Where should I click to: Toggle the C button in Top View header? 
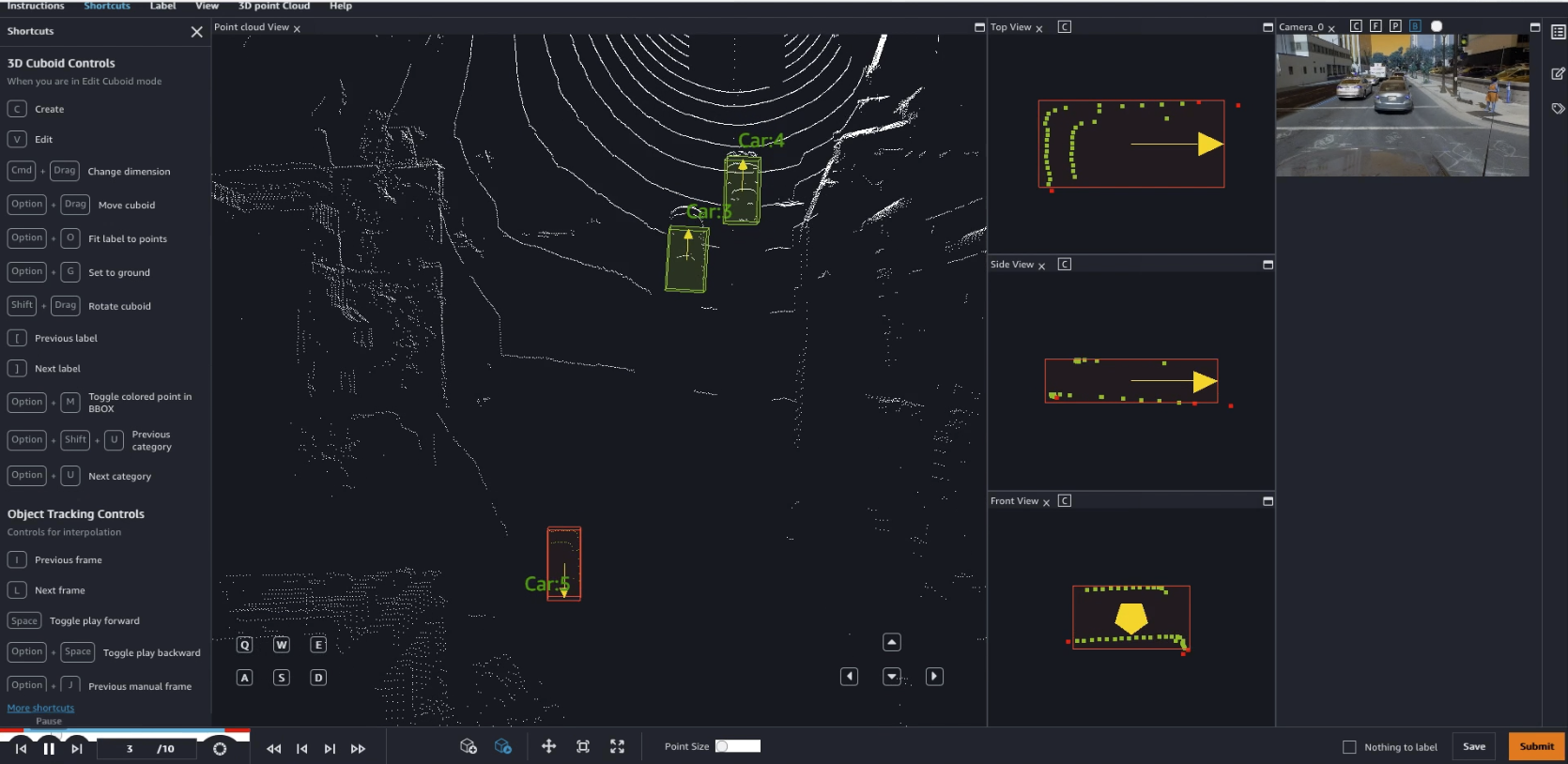pyautogui.click(x=1064, y=27)
